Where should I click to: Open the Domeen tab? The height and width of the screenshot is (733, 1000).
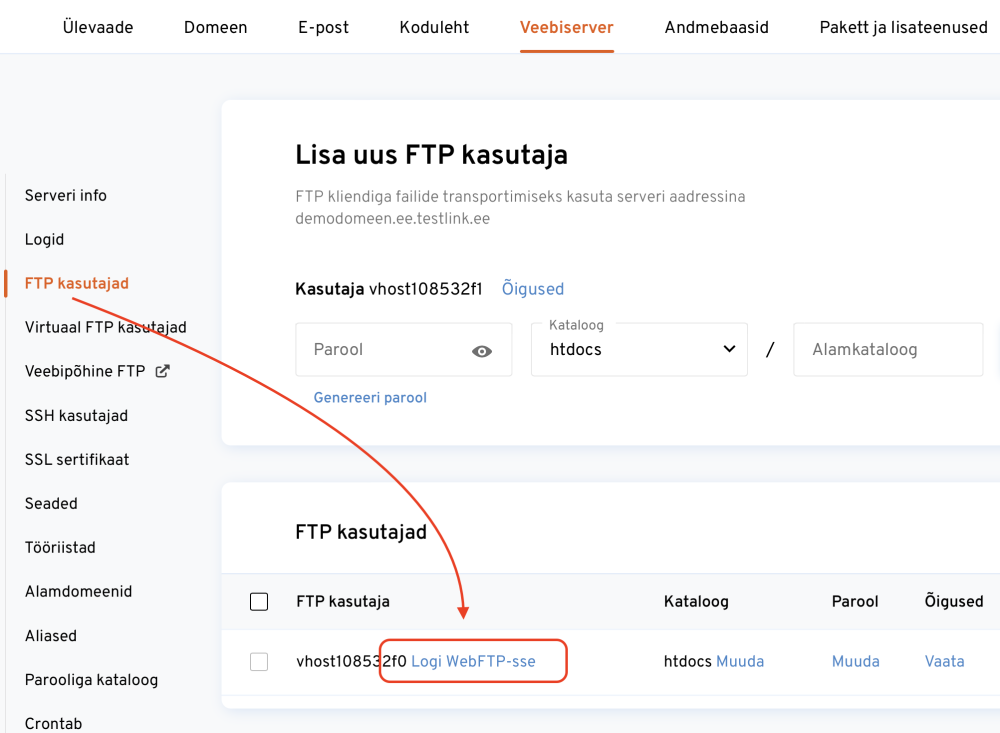tap(215, 27)
